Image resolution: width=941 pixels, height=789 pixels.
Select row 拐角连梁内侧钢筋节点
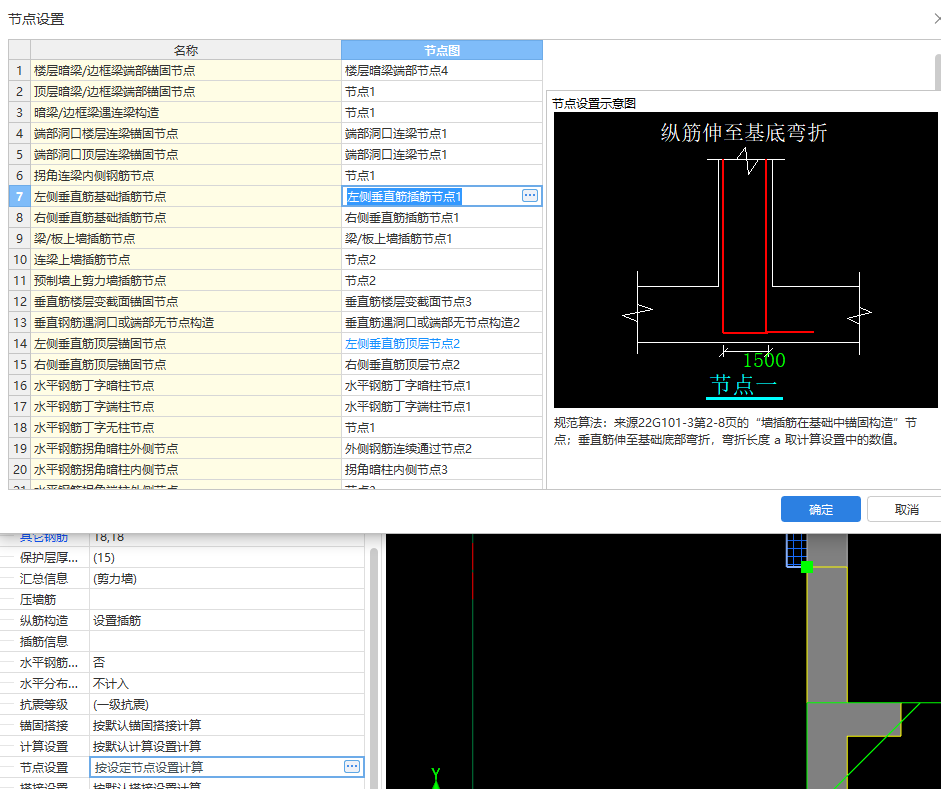[185, 176]
